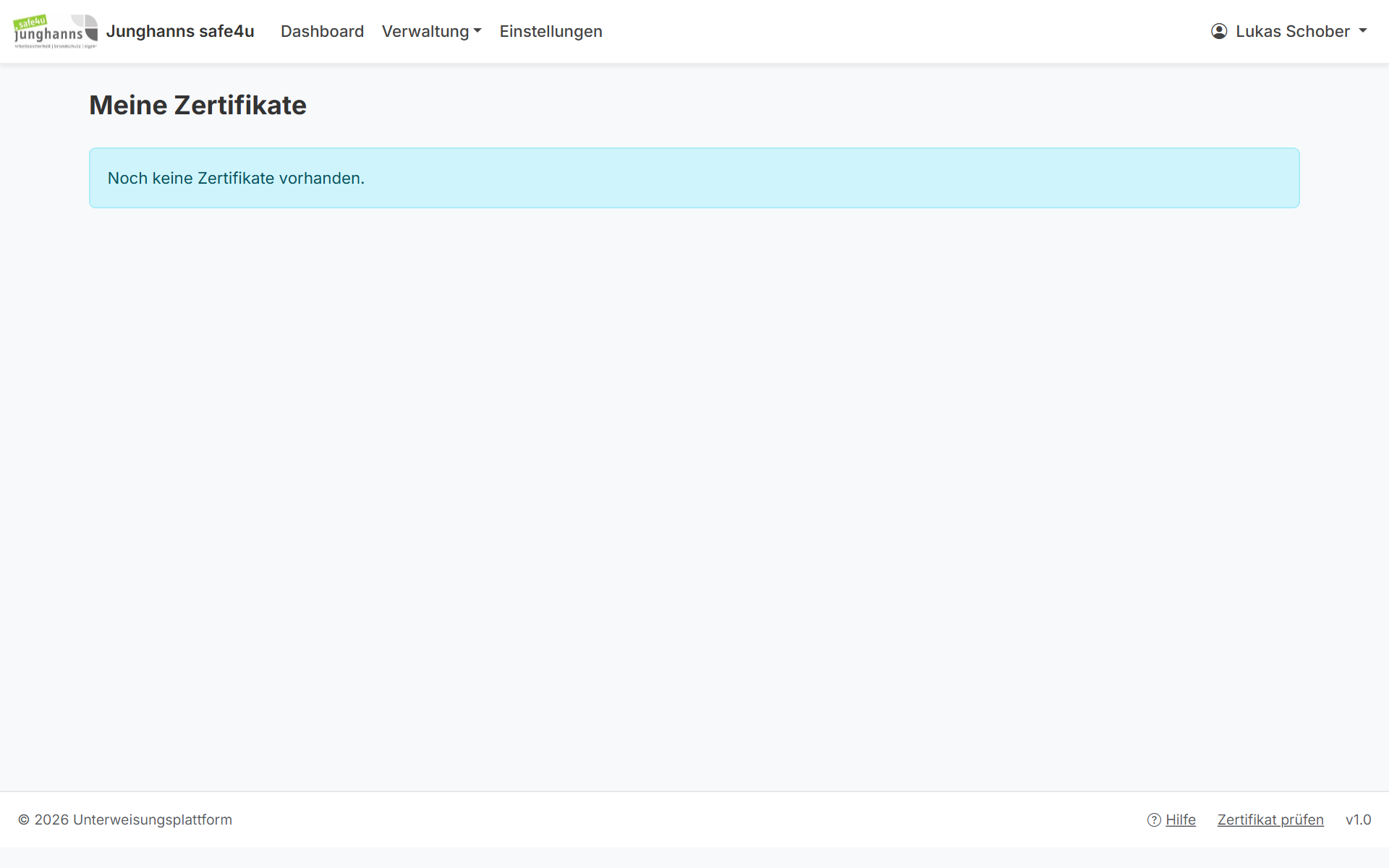This screenshot has height=868, width=1389.
Task: Click the Lukas Schober name text
Action: click(1293, 31)
